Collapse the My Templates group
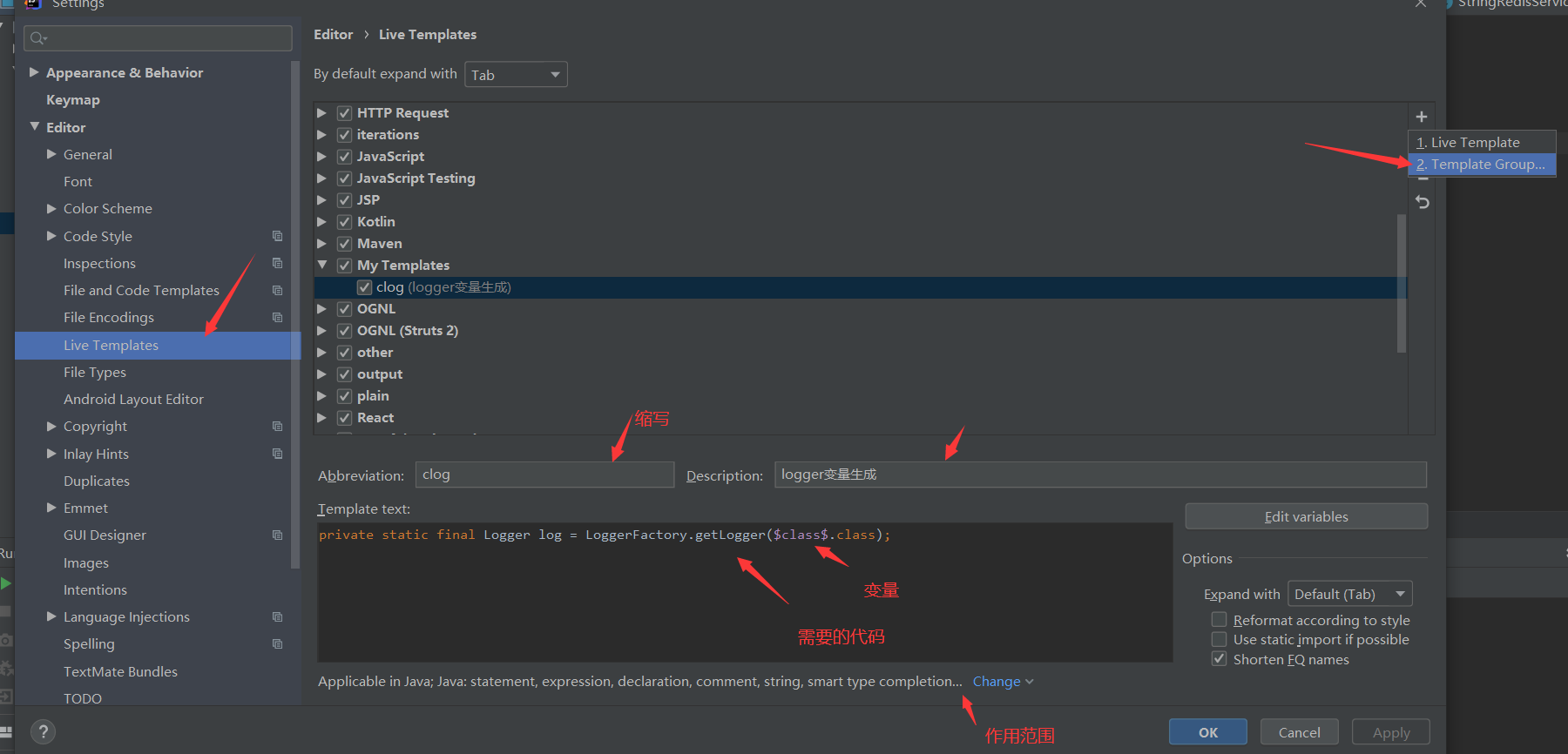Screen dimensions: 1568x754 (x=322, y=265)
